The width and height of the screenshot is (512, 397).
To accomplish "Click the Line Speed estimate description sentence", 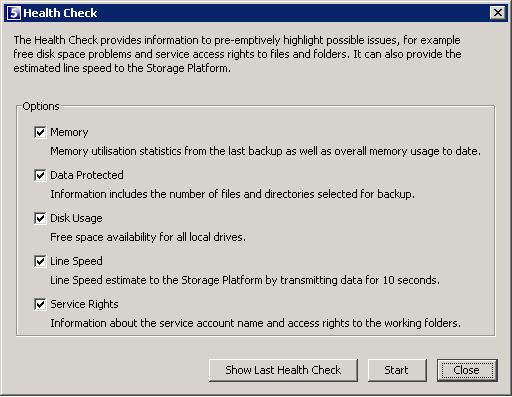I will [x=245, y=280].
